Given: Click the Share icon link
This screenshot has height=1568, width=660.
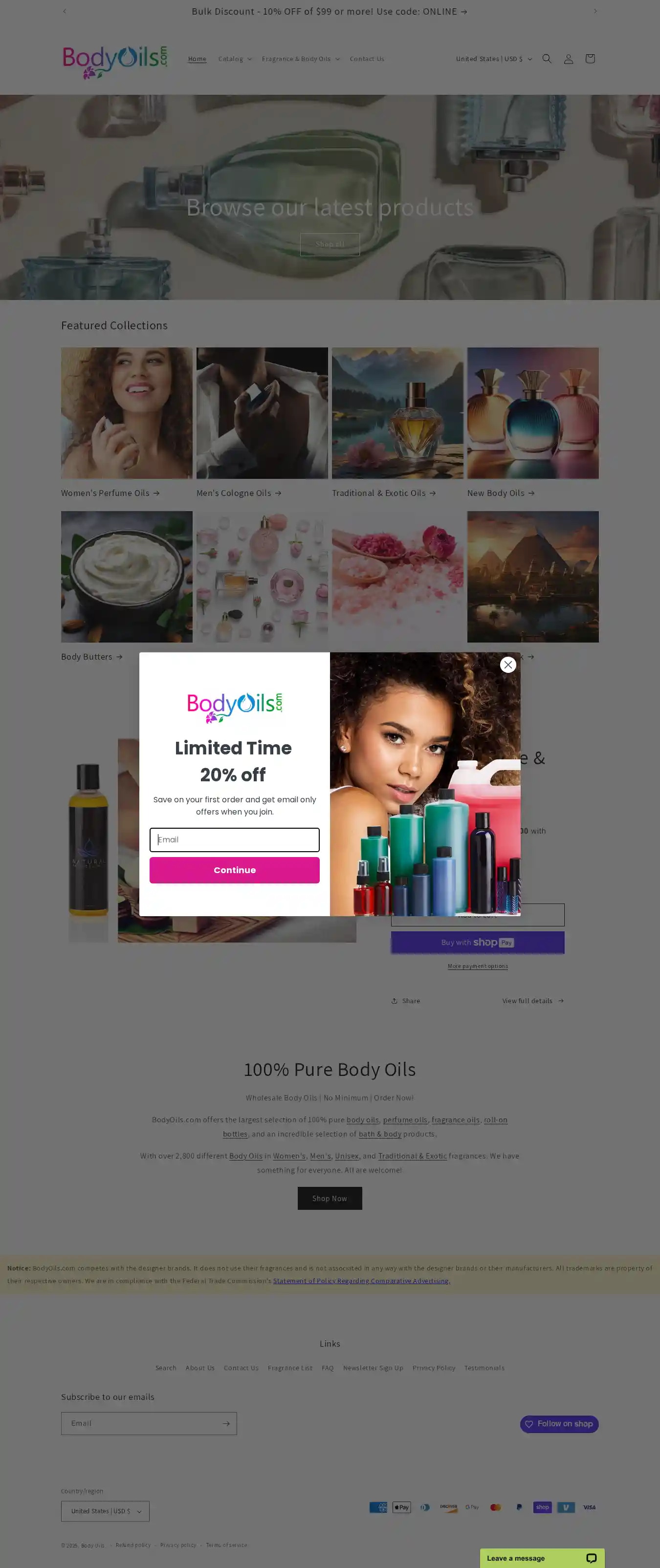Looking at the screenshot, I should coord(405,1001).
